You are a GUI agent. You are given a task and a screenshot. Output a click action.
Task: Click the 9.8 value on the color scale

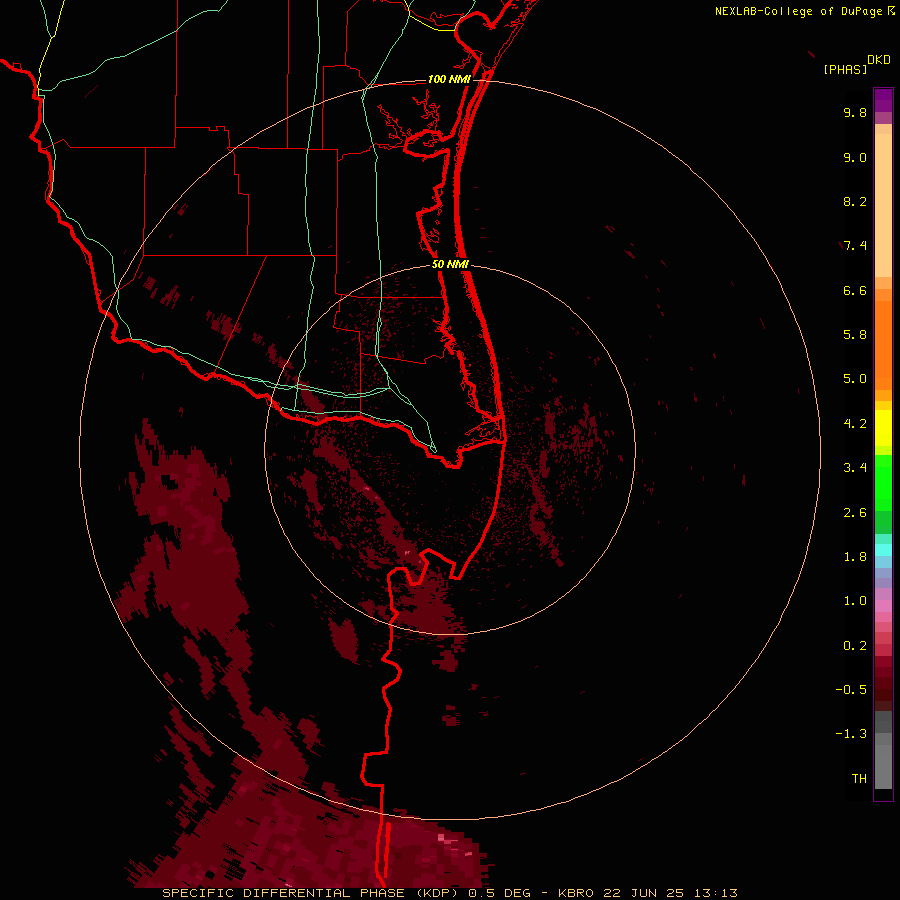pyautogui.click(x=855, y=112)
